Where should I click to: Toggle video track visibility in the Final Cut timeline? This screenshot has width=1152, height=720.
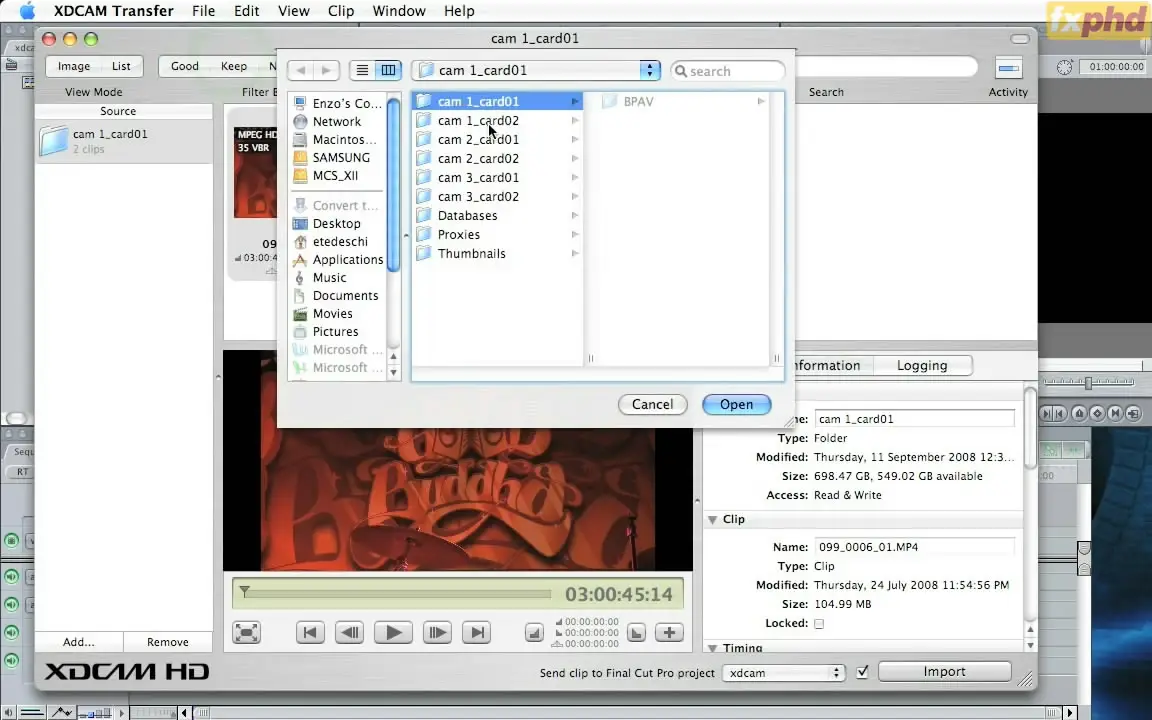tap(11, 541)
